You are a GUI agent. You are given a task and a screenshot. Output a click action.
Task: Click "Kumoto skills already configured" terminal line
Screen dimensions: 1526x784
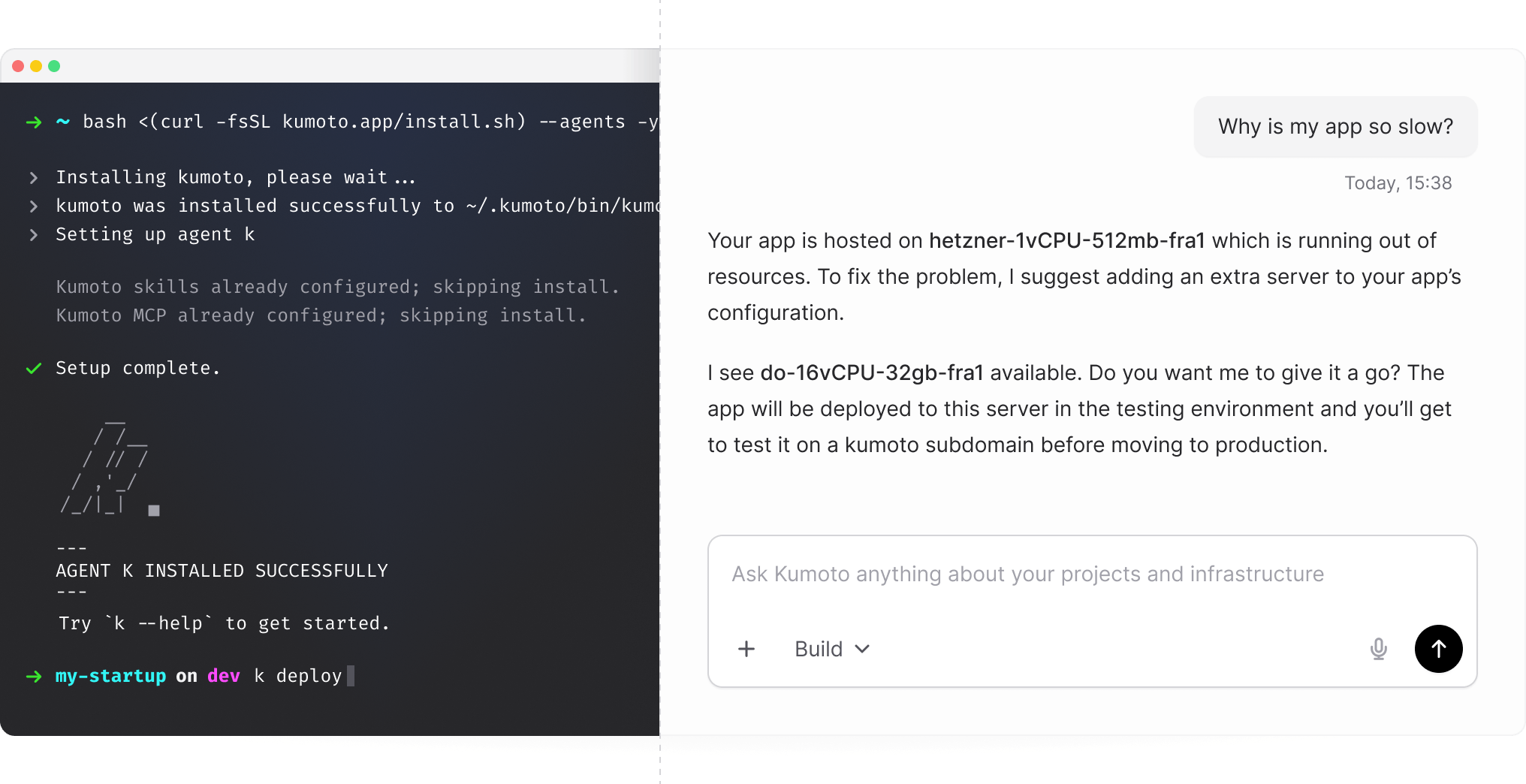(x=338, y=287)
